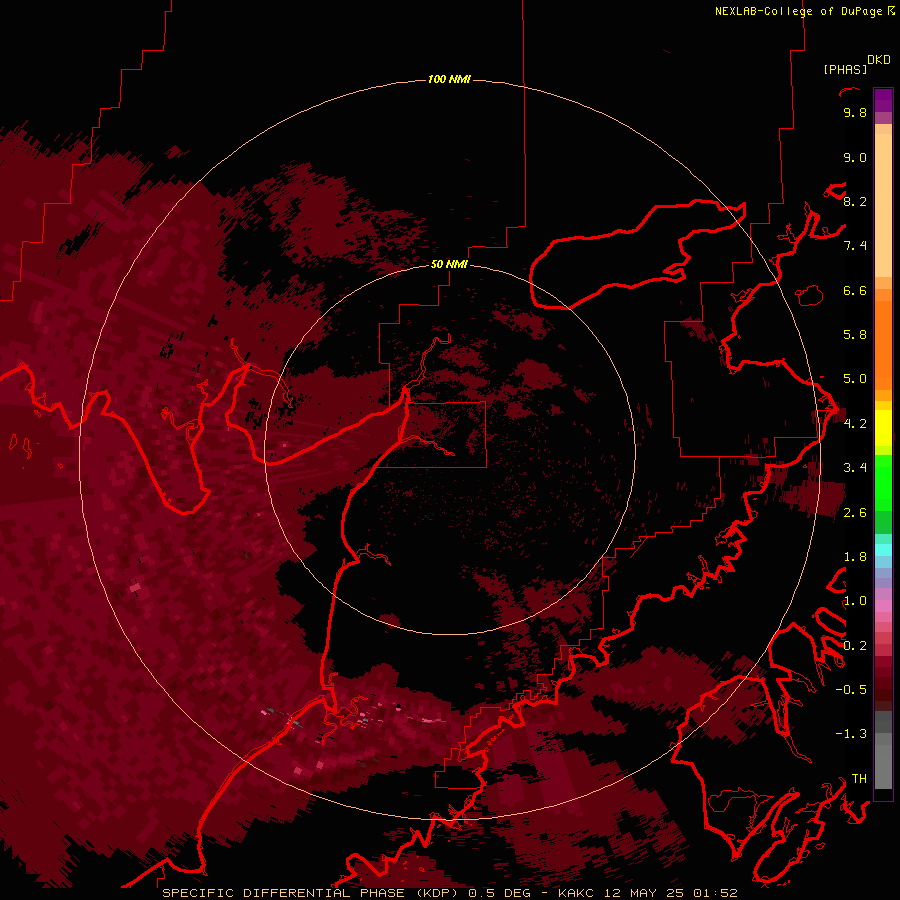Click the [PHAS] legend label

(845, 70)
